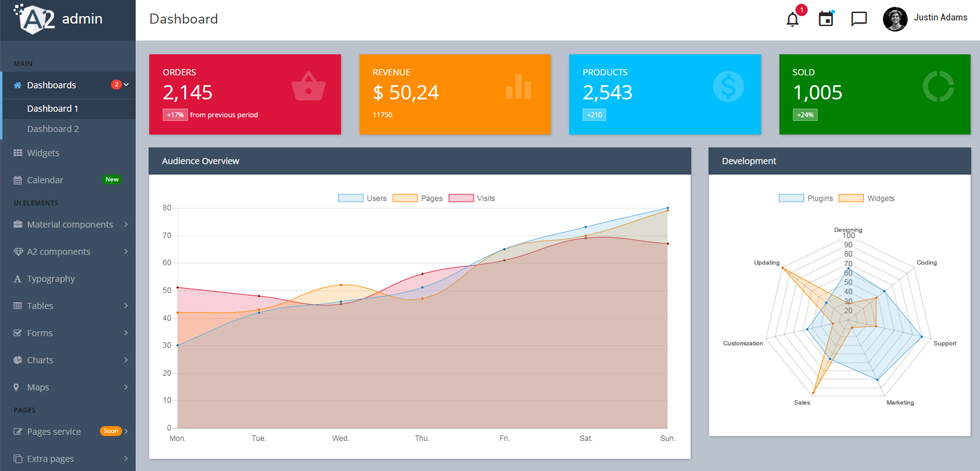Image resolution: width=980 pixels, height=471 pixels.
Task: Click the Support axis label on radar
Action: coord(944,344)
